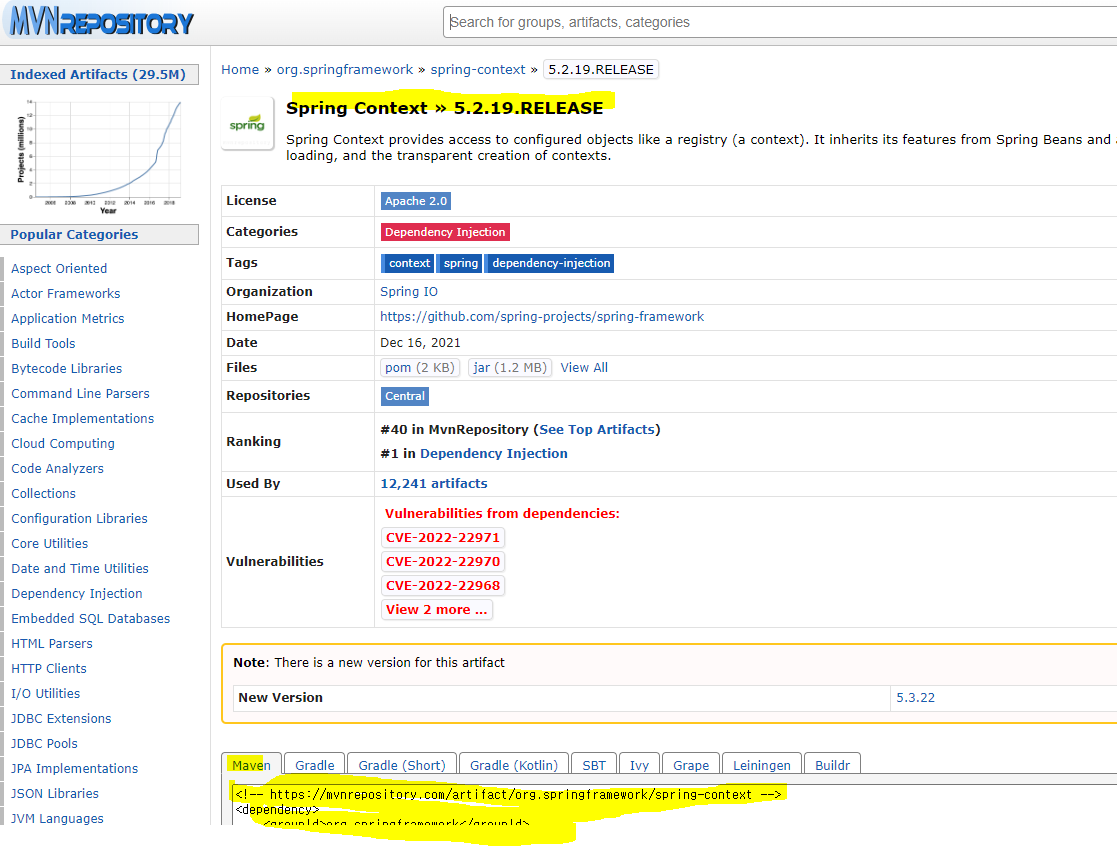The width and height of the screenshot is (1117, 846).
Task: Open CVE-2022-22971 vulnerability
Action: tap(443, 538)
